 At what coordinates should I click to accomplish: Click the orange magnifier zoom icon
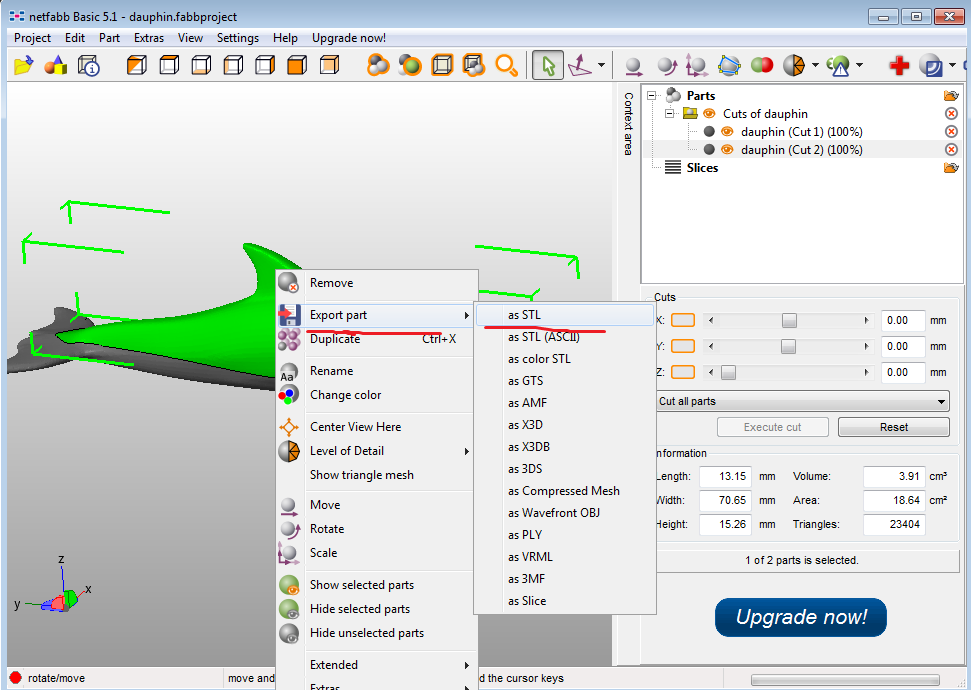[x=506, y=65]
